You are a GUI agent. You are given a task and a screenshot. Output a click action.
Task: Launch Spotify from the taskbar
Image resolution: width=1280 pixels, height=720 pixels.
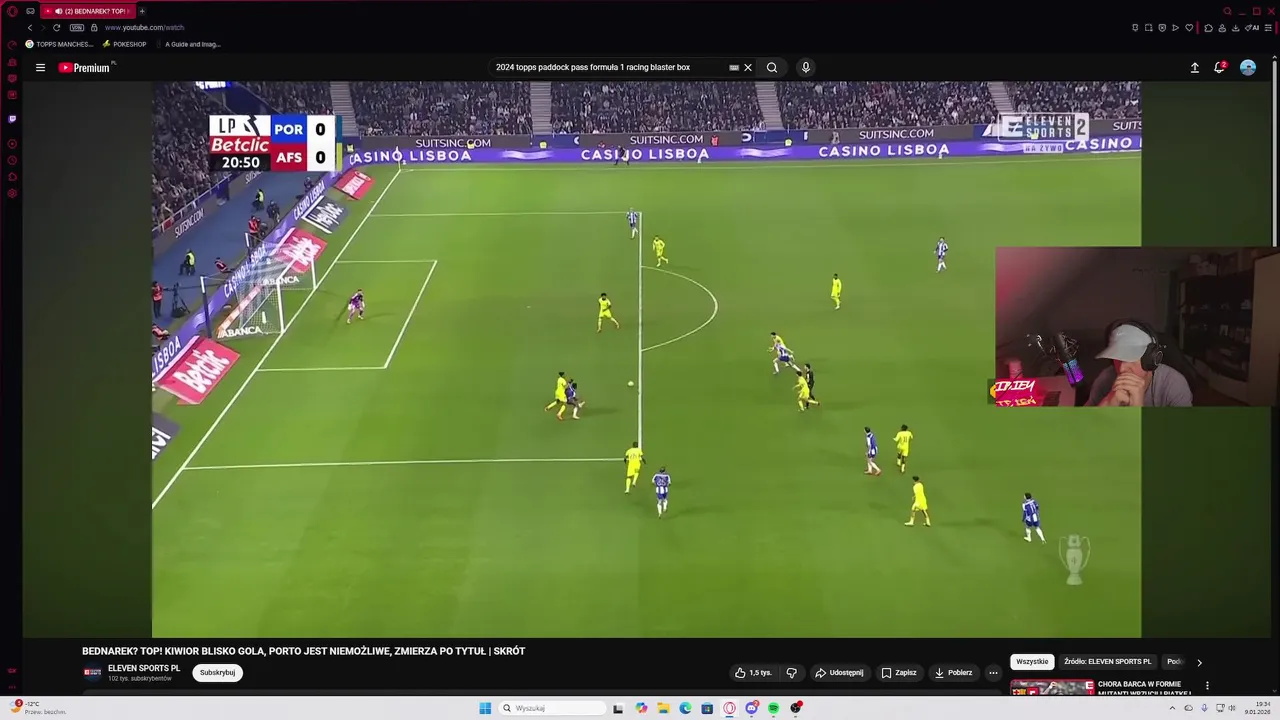[773, 708]
